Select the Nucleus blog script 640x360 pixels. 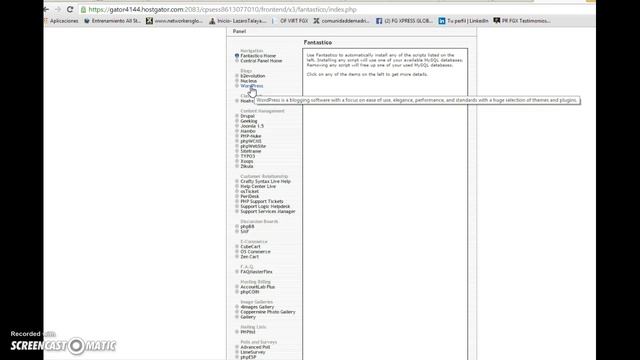point(249,81)
